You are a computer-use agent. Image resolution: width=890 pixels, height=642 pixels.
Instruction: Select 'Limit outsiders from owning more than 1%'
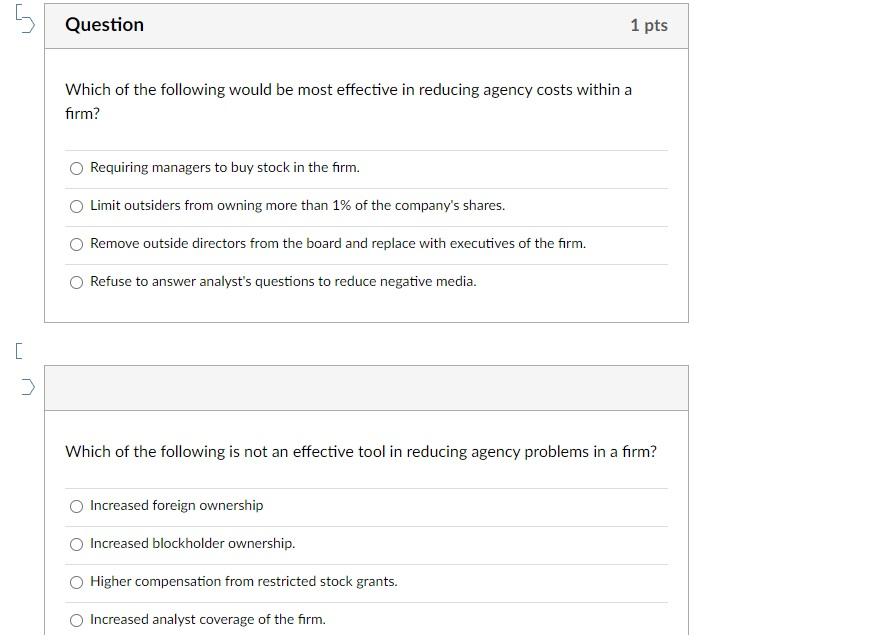pos(296,205)
